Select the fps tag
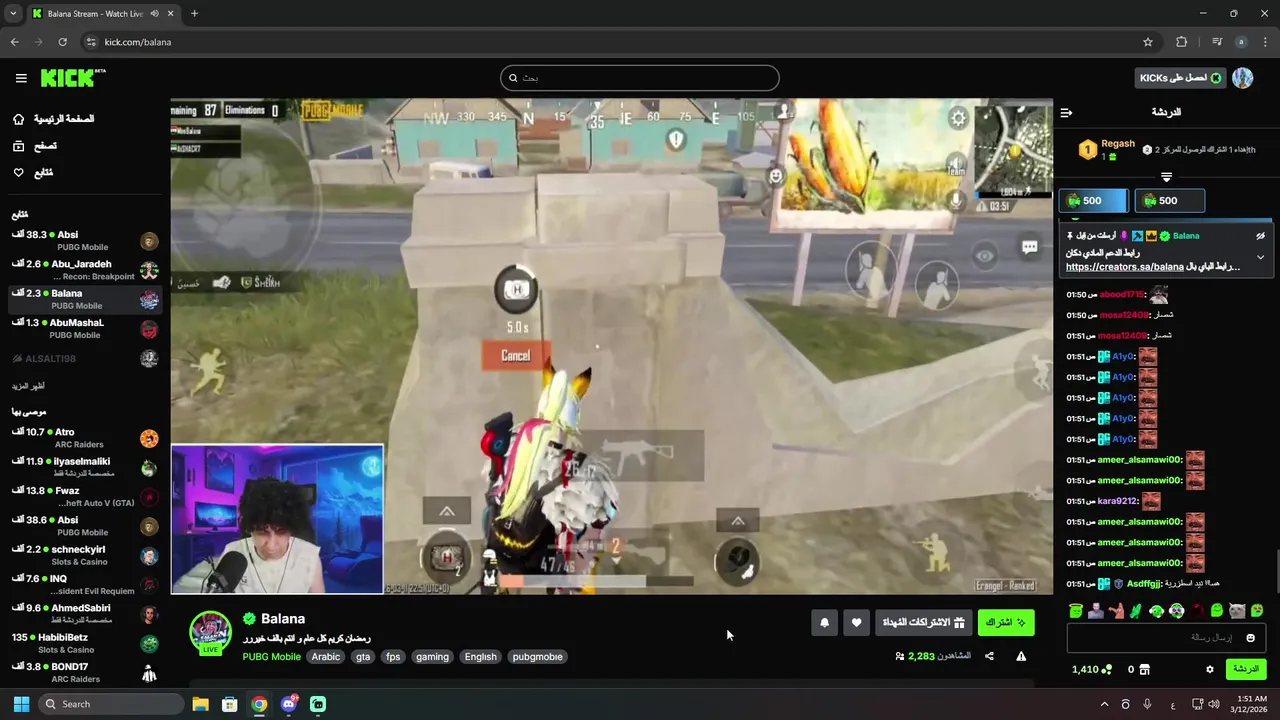This screenshot has height=720, width=1280. pos(393,657)
